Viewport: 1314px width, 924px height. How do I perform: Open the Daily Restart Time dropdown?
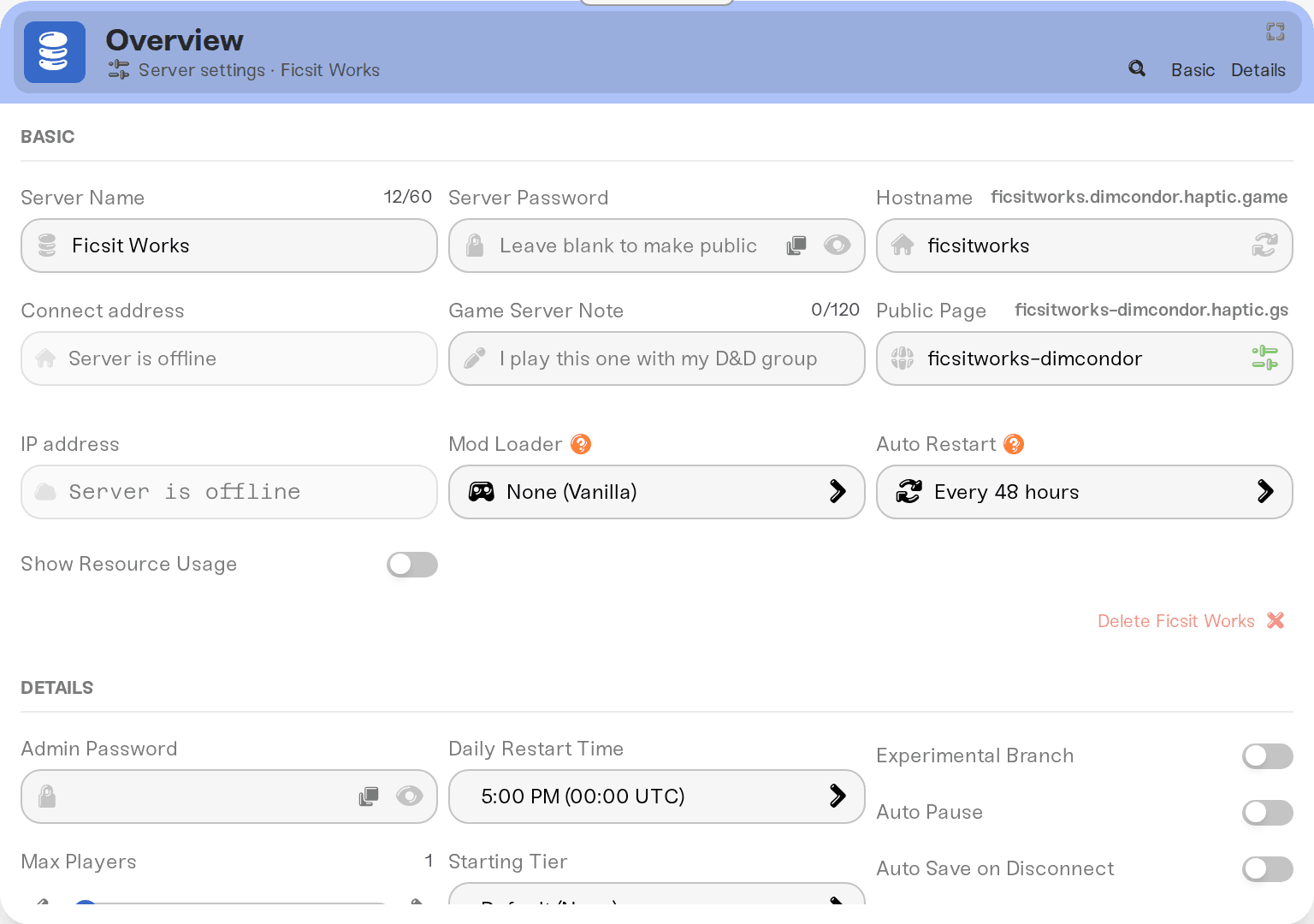point(657,797)
